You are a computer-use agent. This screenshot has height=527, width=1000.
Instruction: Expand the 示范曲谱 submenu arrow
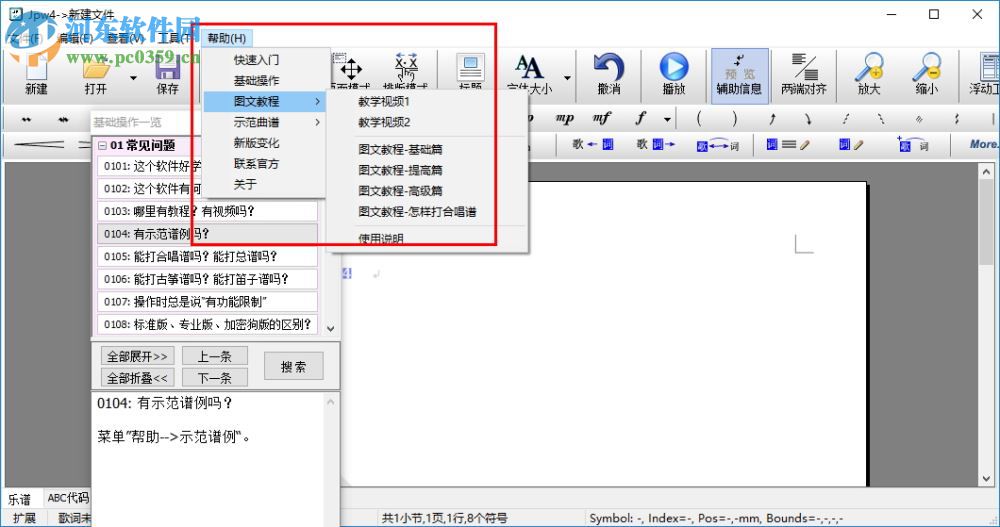(x=318, y=122)
